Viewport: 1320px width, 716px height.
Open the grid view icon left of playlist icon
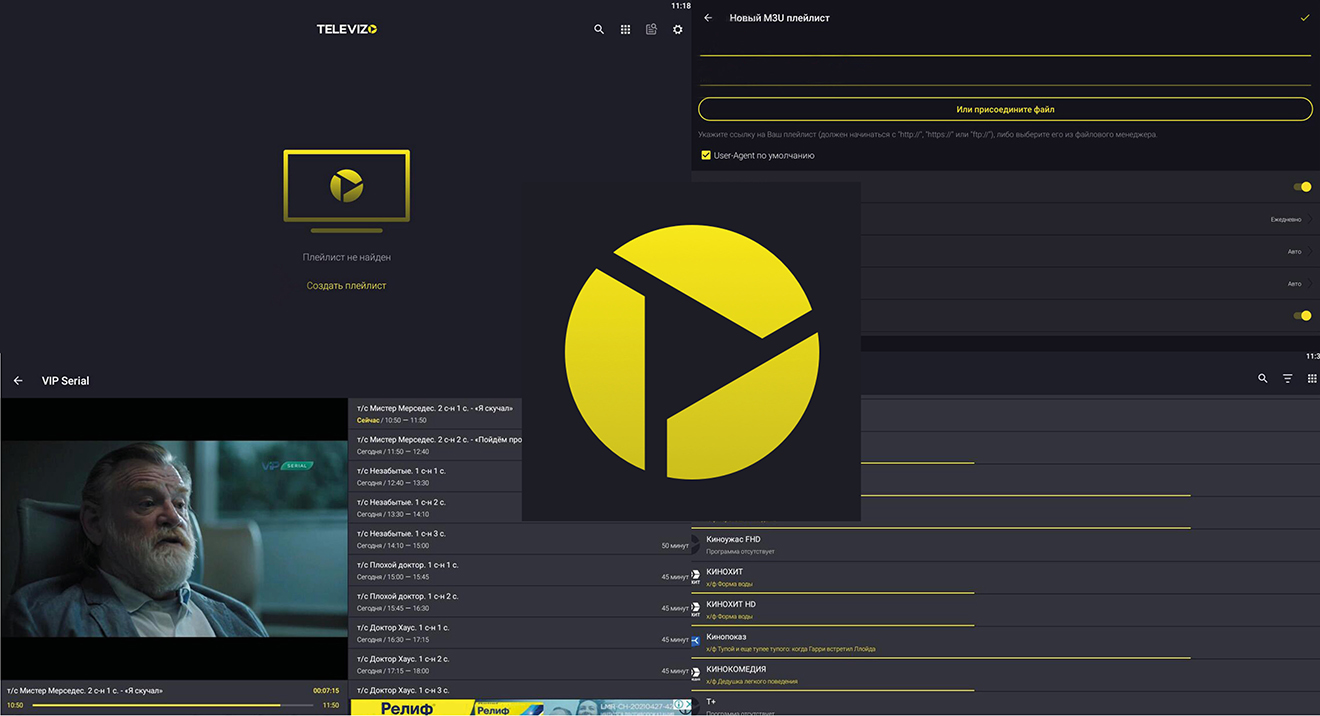(x=625, y=30)
